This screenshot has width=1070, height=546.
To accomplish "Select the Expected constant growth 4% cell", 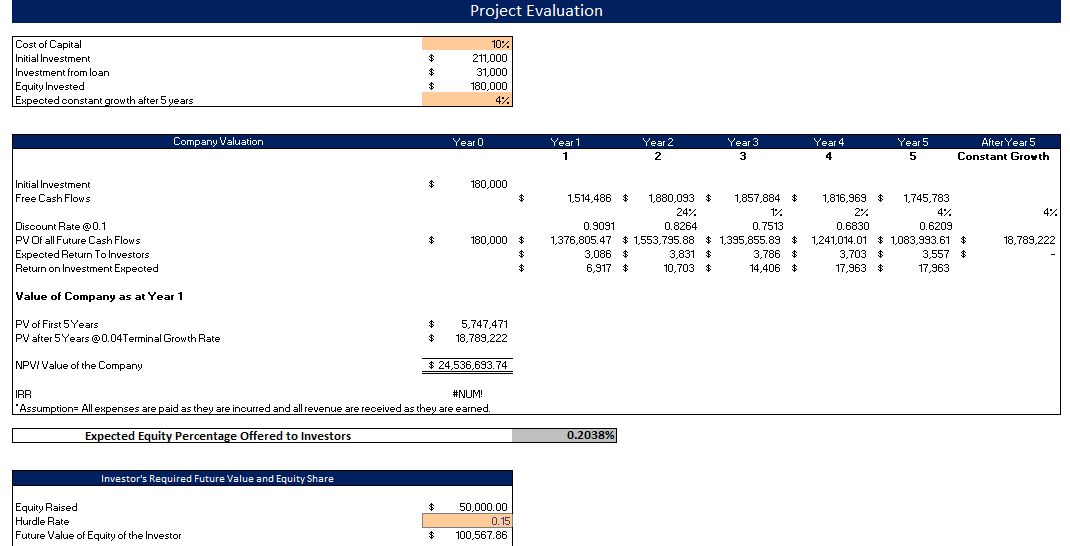I will (x=466, y=100).
